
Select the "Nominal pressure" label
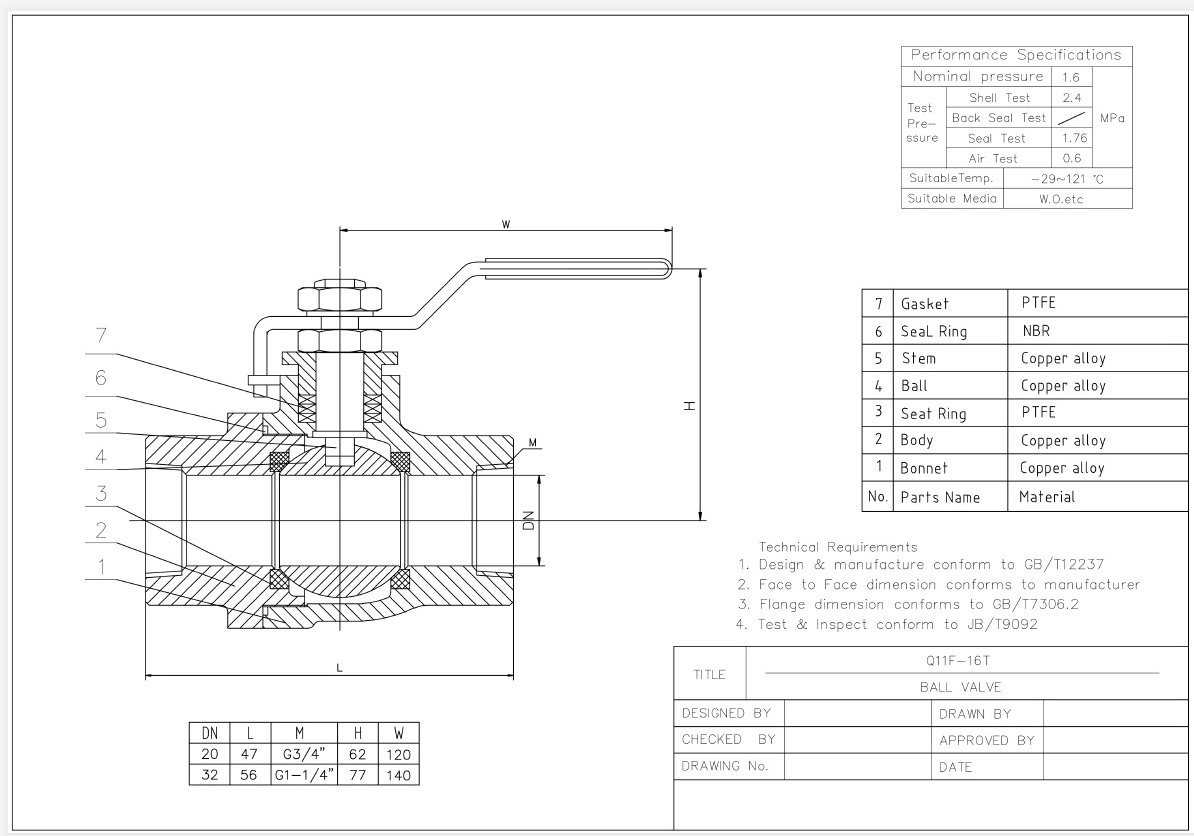click(978, 76)
